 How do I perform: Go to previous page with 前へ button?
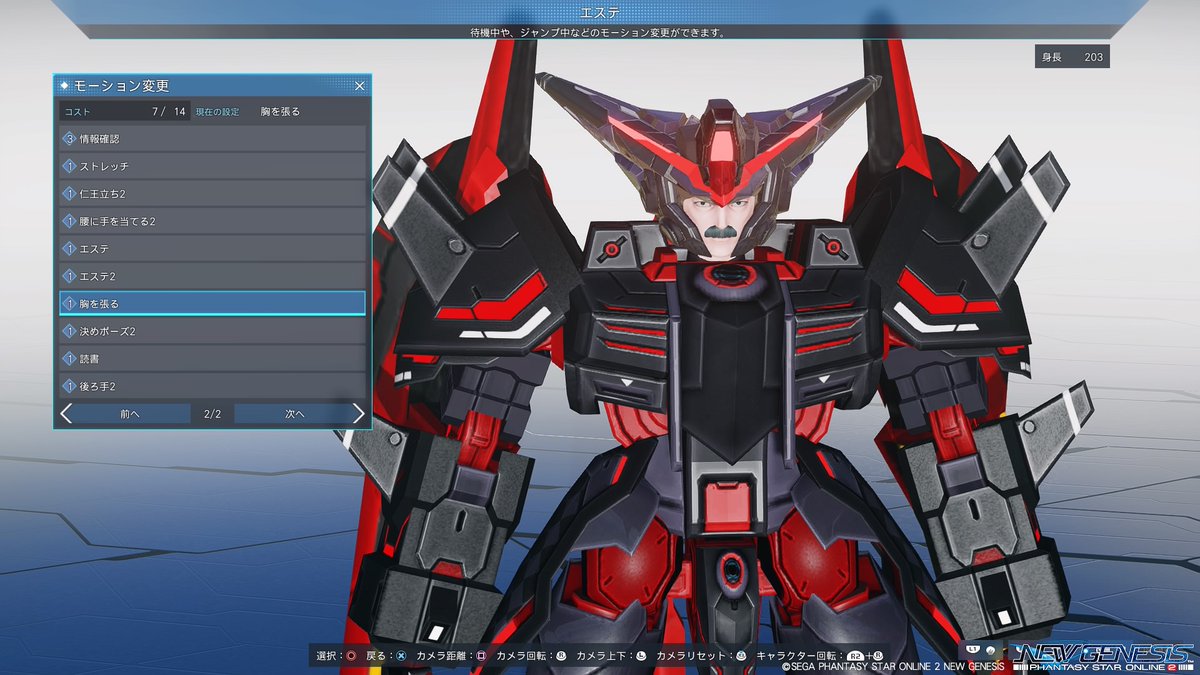[x=130, y=413]
